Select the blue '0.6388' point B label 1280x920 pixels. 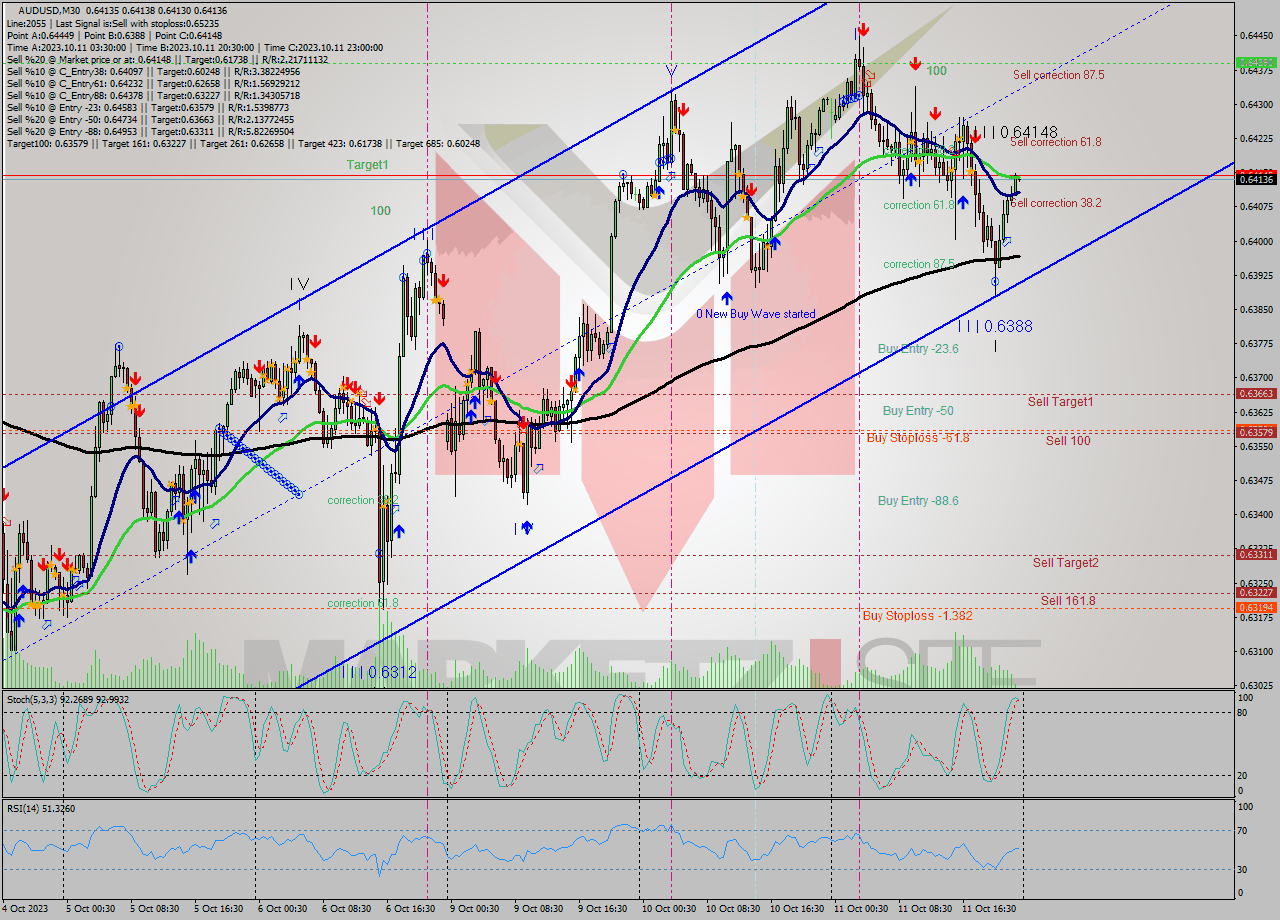point(996,326)
